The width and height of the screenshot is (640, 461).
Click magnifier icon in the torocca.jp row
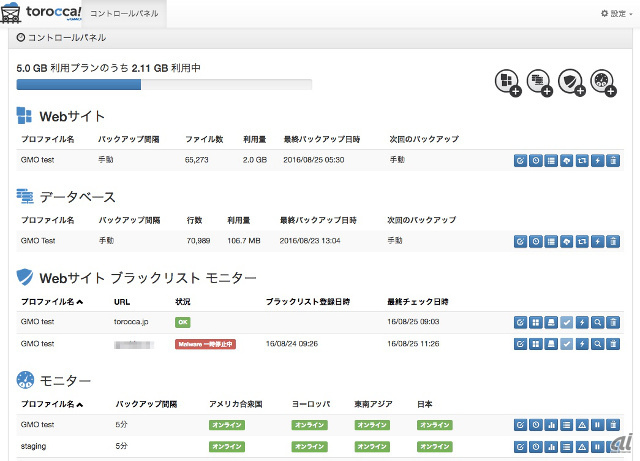[598, 322]
